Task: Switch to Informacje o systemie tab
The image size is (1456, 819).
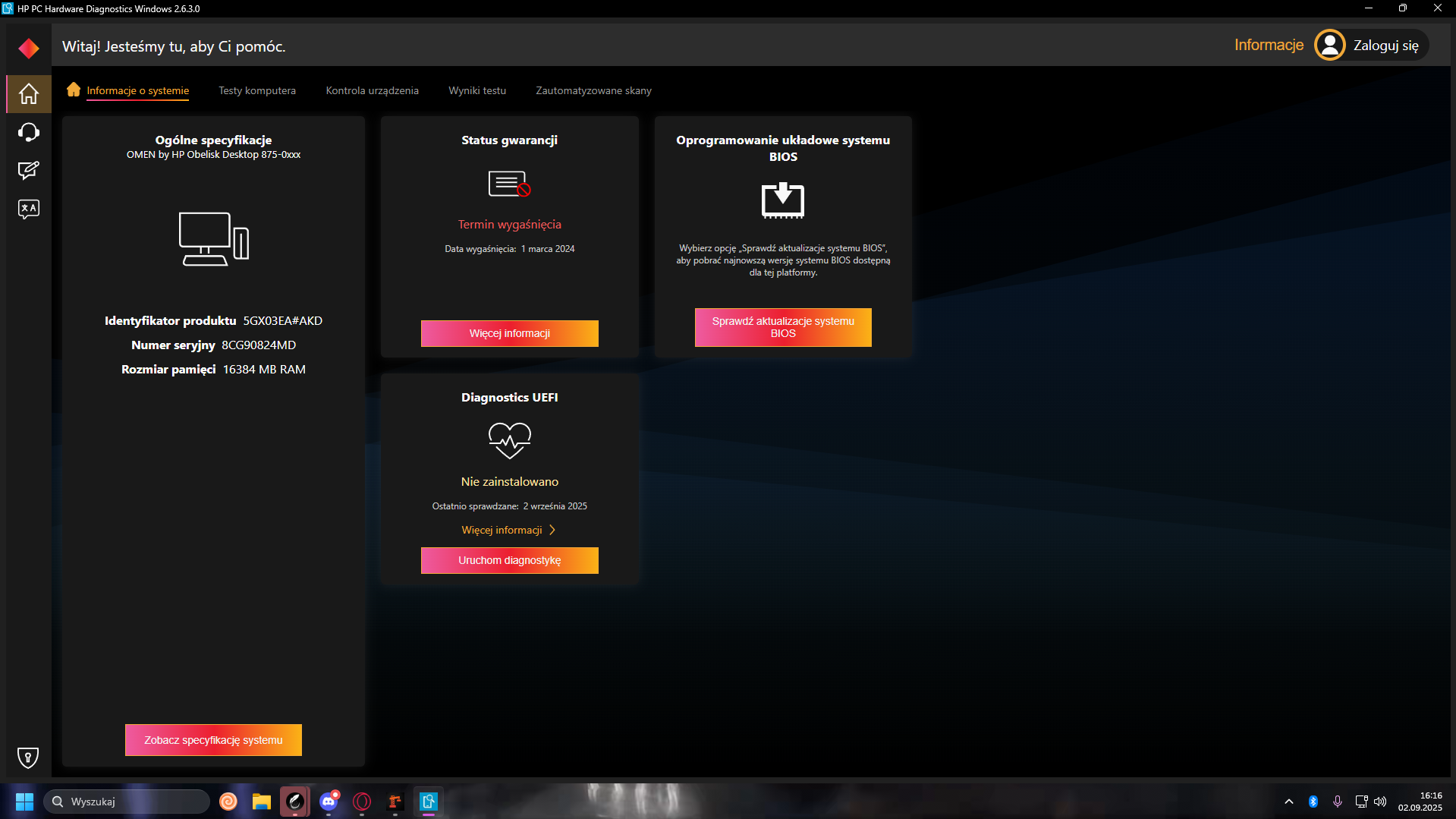Action: tap(137, 90)
